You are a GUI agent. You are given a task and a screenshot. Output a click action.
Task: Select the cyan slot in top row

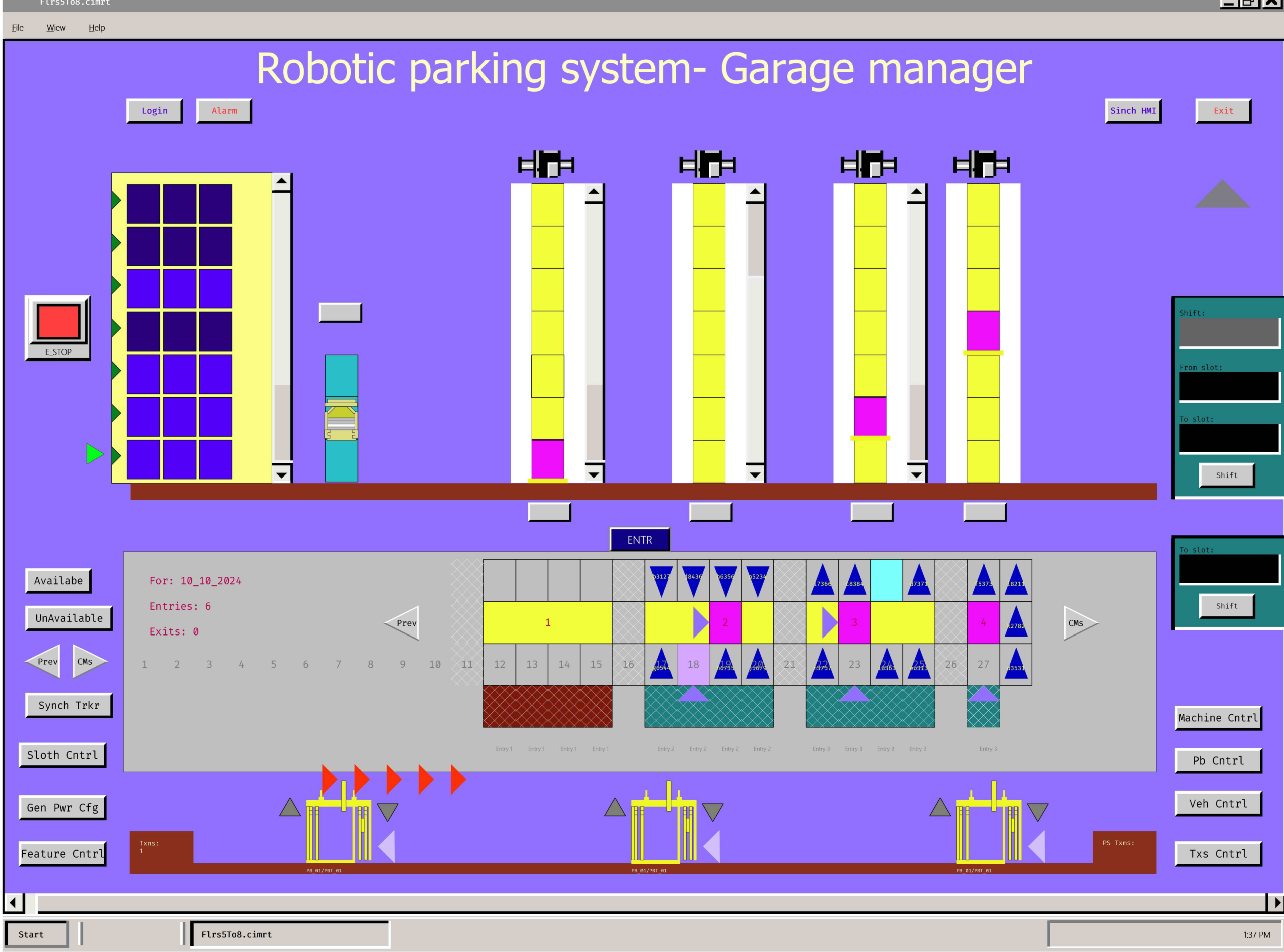(x=886, y=580)
